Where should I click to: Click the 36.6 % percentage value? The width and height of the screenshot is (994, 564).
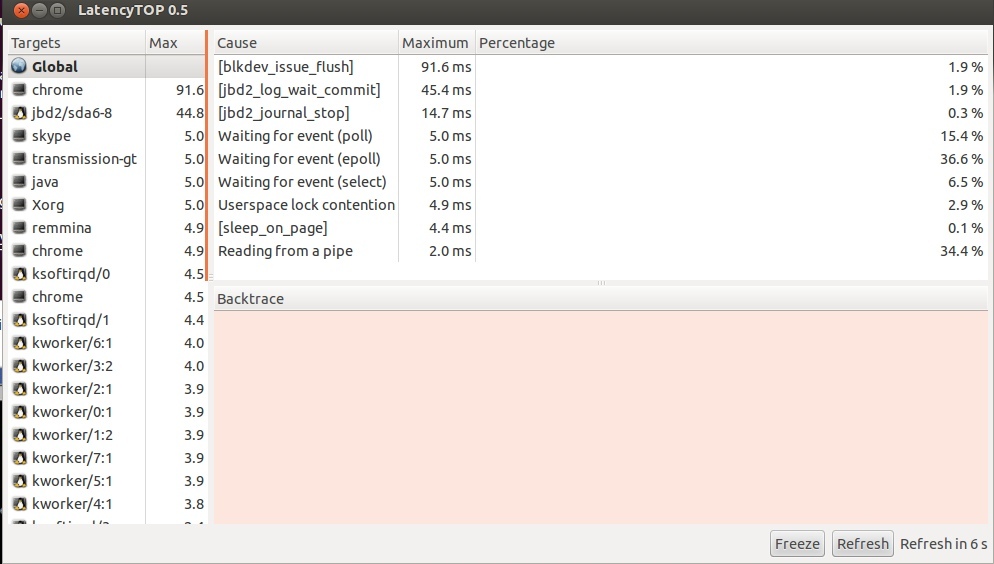pyautogui.click(x=961, y=158)
